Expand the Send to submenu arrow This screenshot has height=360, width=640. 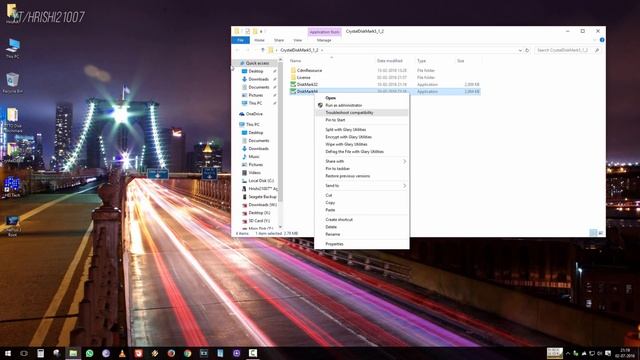[404, 186]
